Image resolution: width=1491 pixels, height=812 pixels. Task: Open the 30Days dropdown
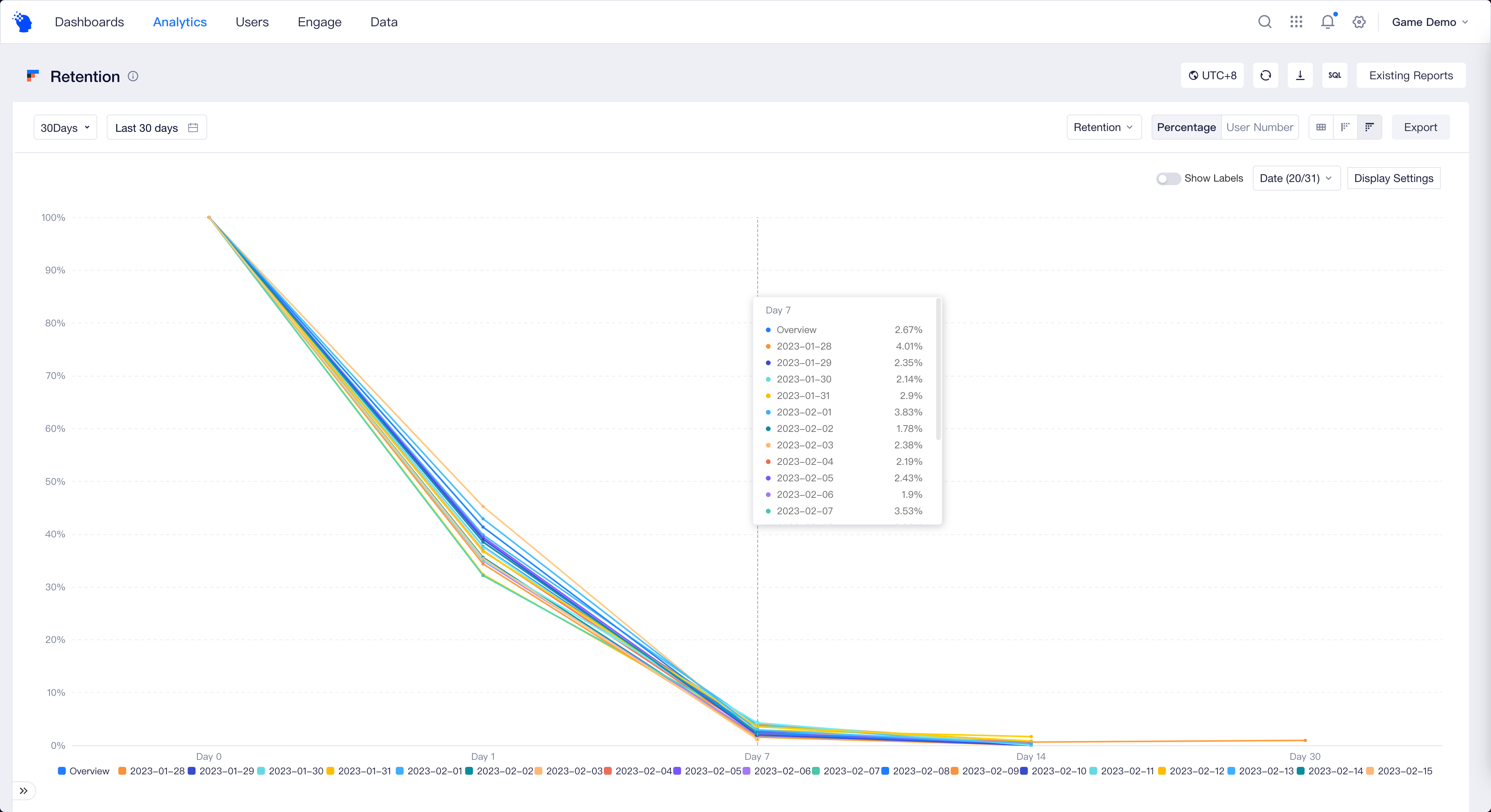(65, 128)
